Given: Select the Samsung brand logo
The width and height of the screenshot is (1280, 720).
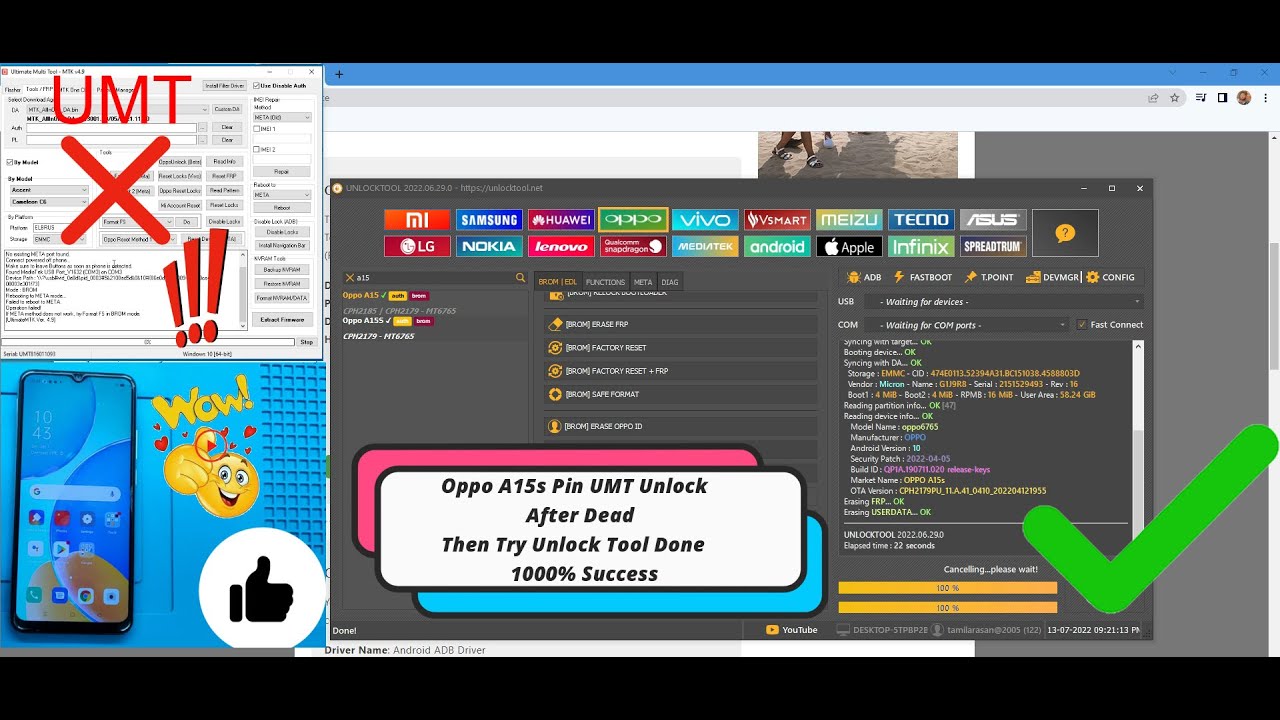Looking at the screenshot, I should 489,220.
